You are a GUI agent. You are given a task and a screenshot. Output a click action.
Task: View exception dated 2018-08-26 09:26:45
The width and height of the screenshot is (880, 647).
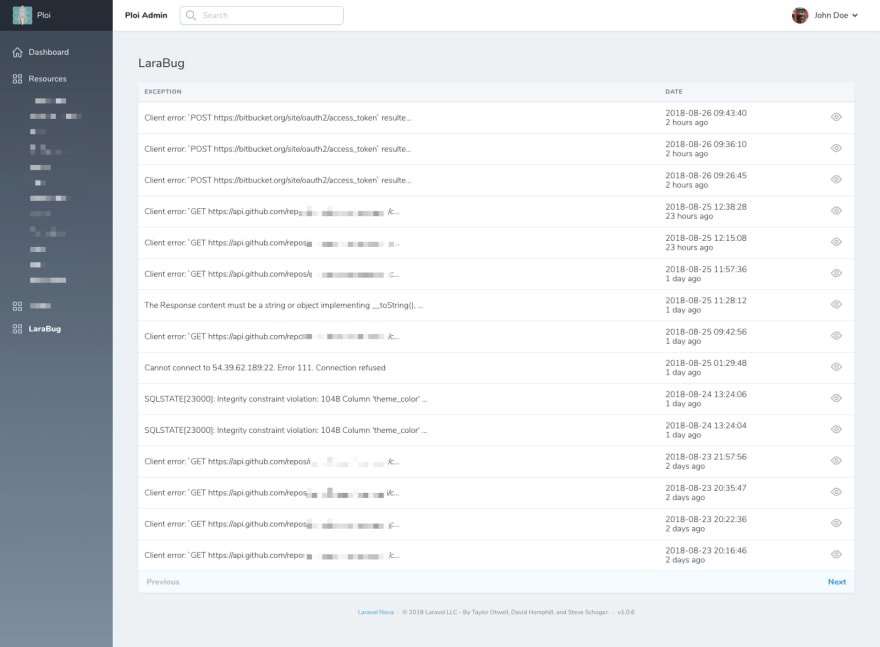[836, 180]
